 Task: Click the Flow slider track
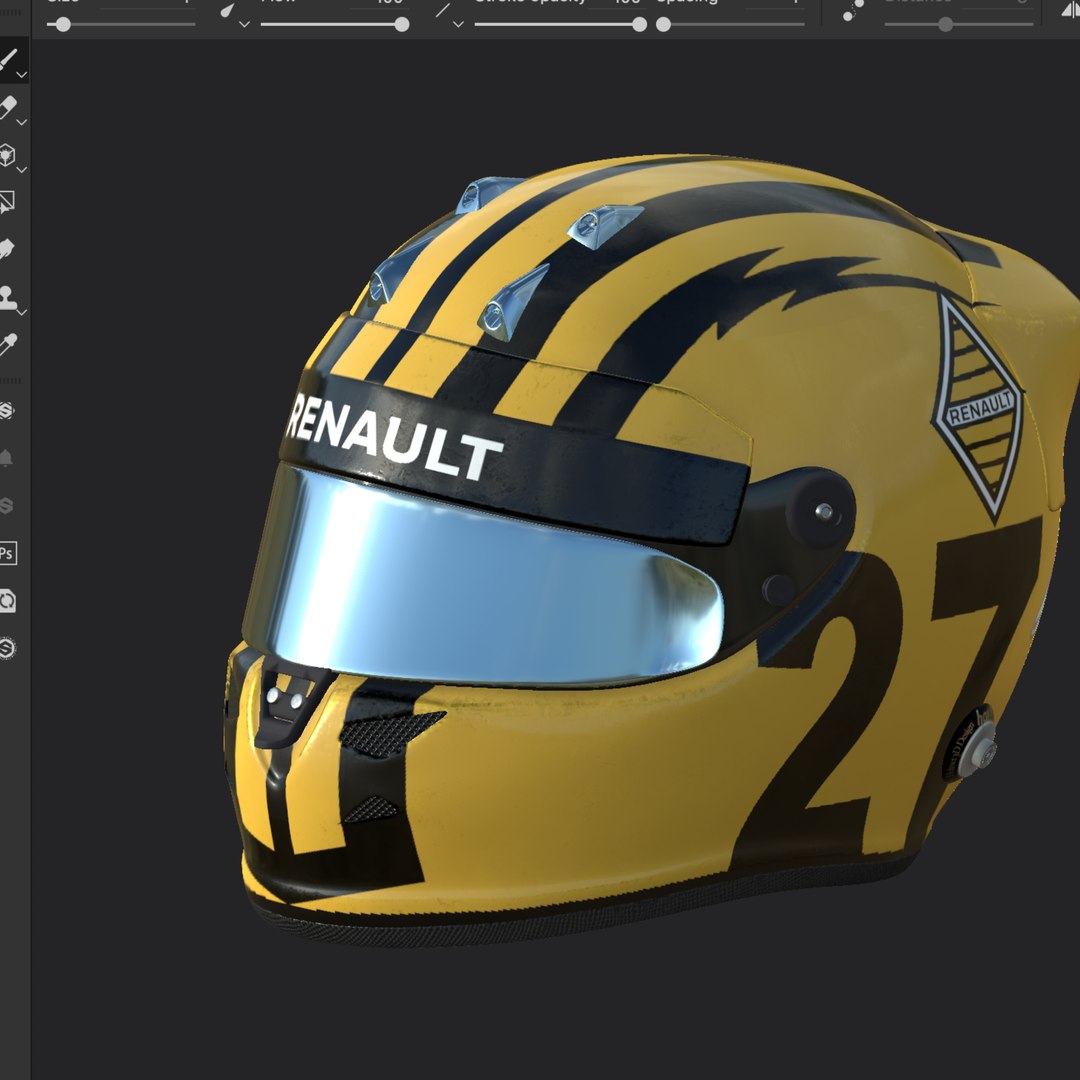335,25
